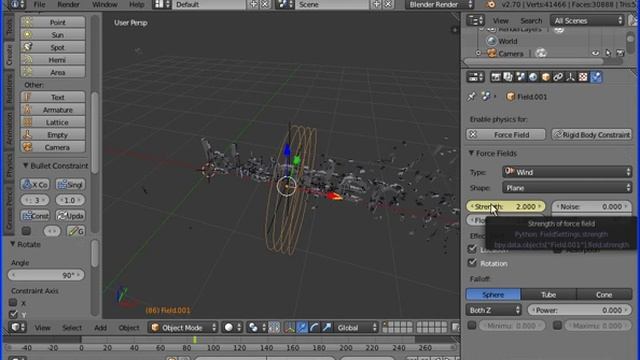Open the Object properties cube icon
This screenshot has height=360, width=640.
(x=546, y=77)
